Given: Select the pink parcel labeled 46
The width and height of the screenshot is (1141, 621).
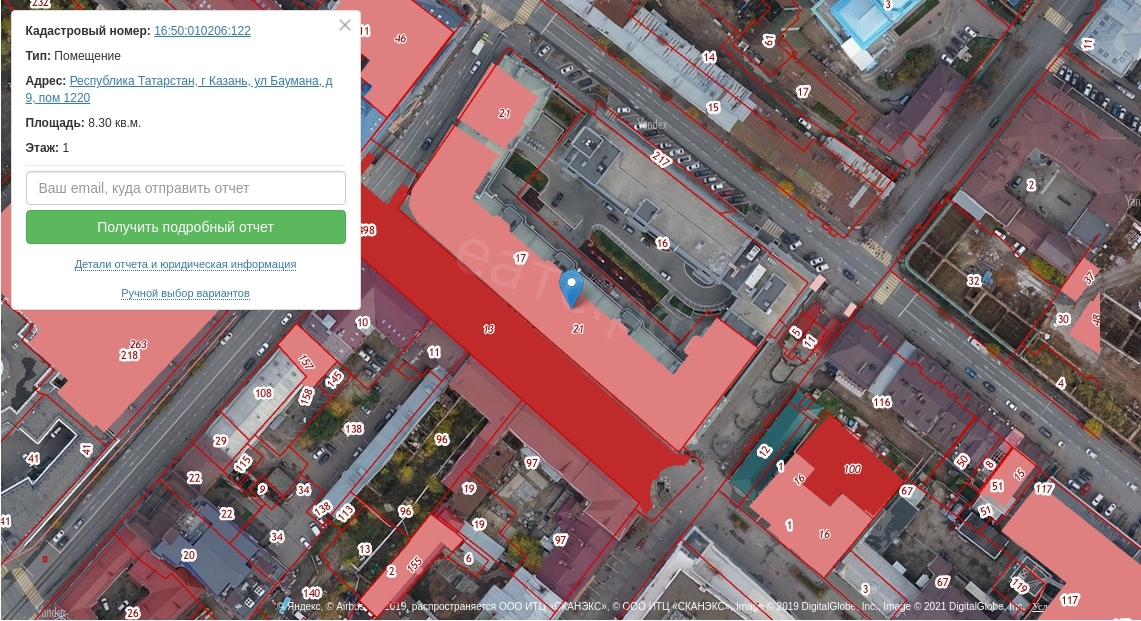Looking at the screenshot, I should [401, 39].
